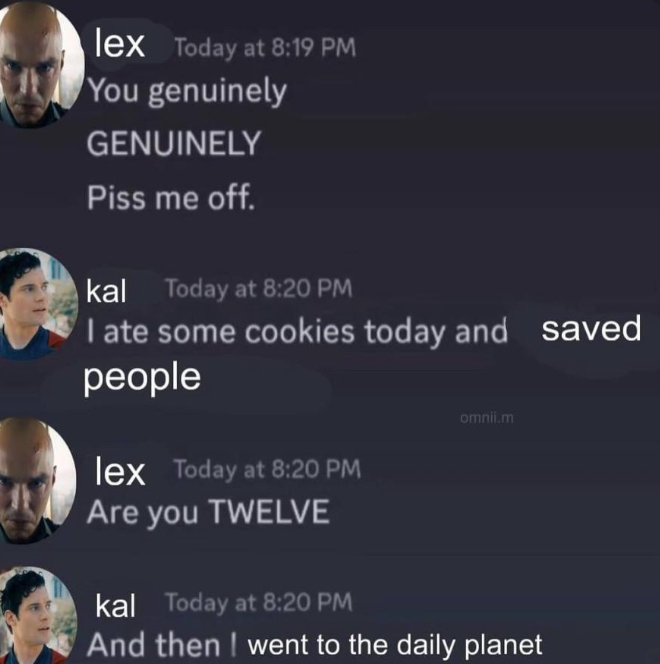The width and height of the screenshot is (660, 664).
Task: Select the "Are you TWELVE" message
Action: coord(208,512)
